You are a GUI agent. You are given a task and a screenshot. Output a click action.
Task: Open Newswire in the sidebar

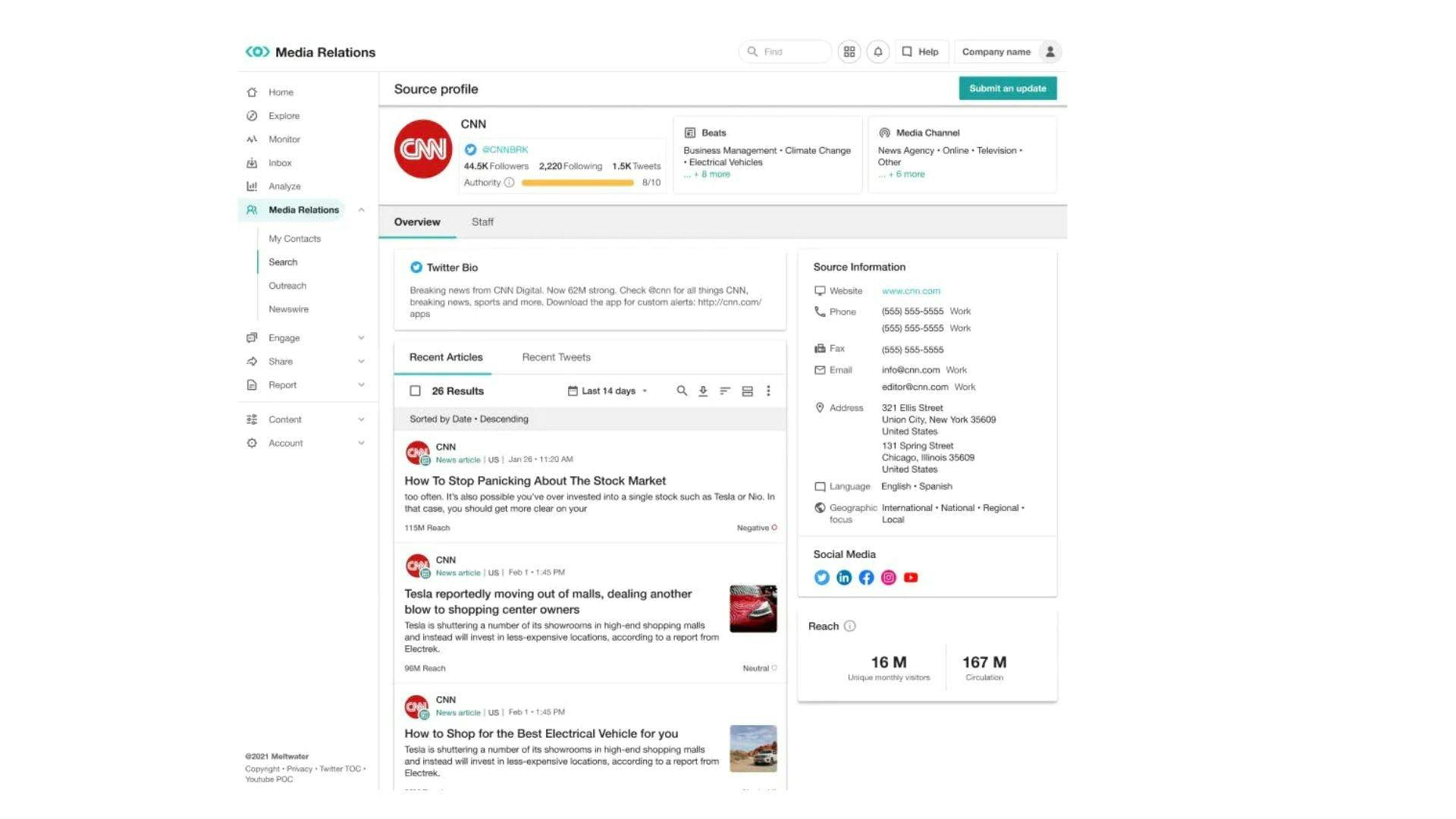[288, 309]
